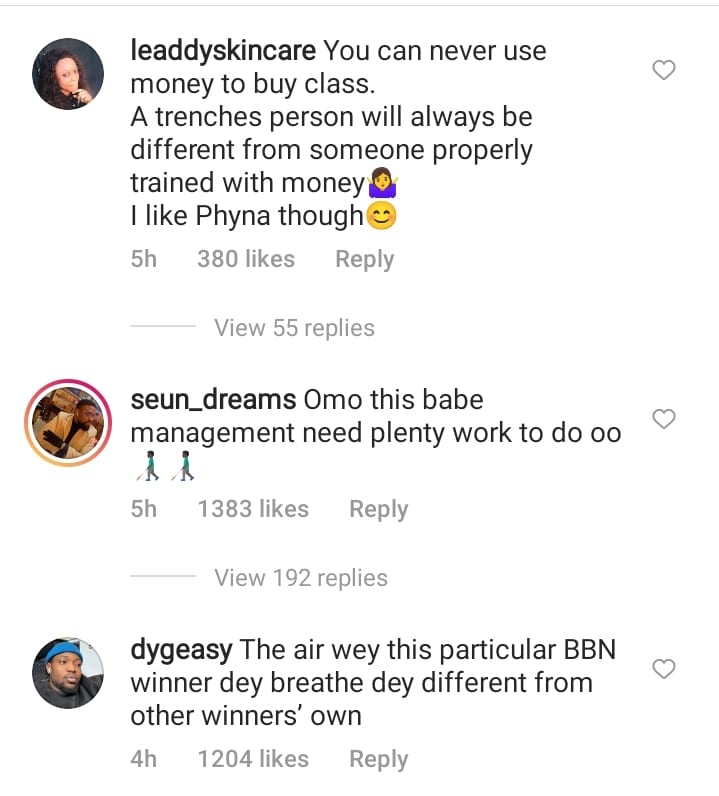
Task: View the 1383 likes list
Action: pyautogui.click(x=253, y=509)
